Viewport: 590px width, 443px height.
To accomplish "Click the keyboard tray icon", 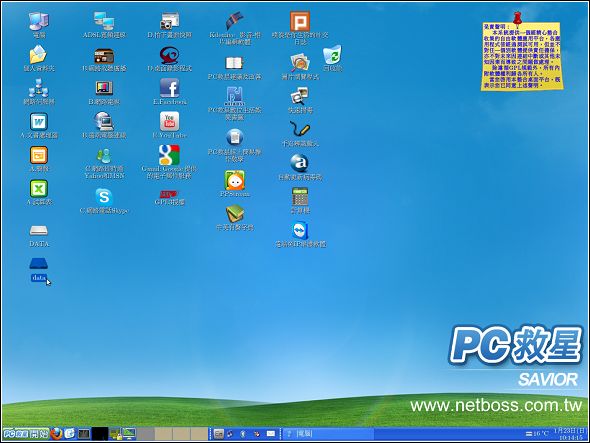I will tap(219, 434).
